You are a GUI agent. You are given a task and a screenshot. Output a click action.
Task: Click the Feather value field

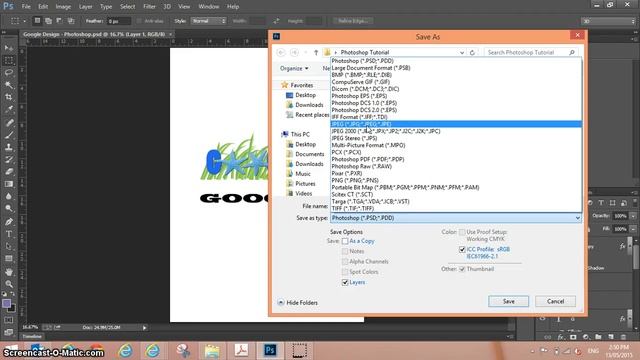[119, 21]
